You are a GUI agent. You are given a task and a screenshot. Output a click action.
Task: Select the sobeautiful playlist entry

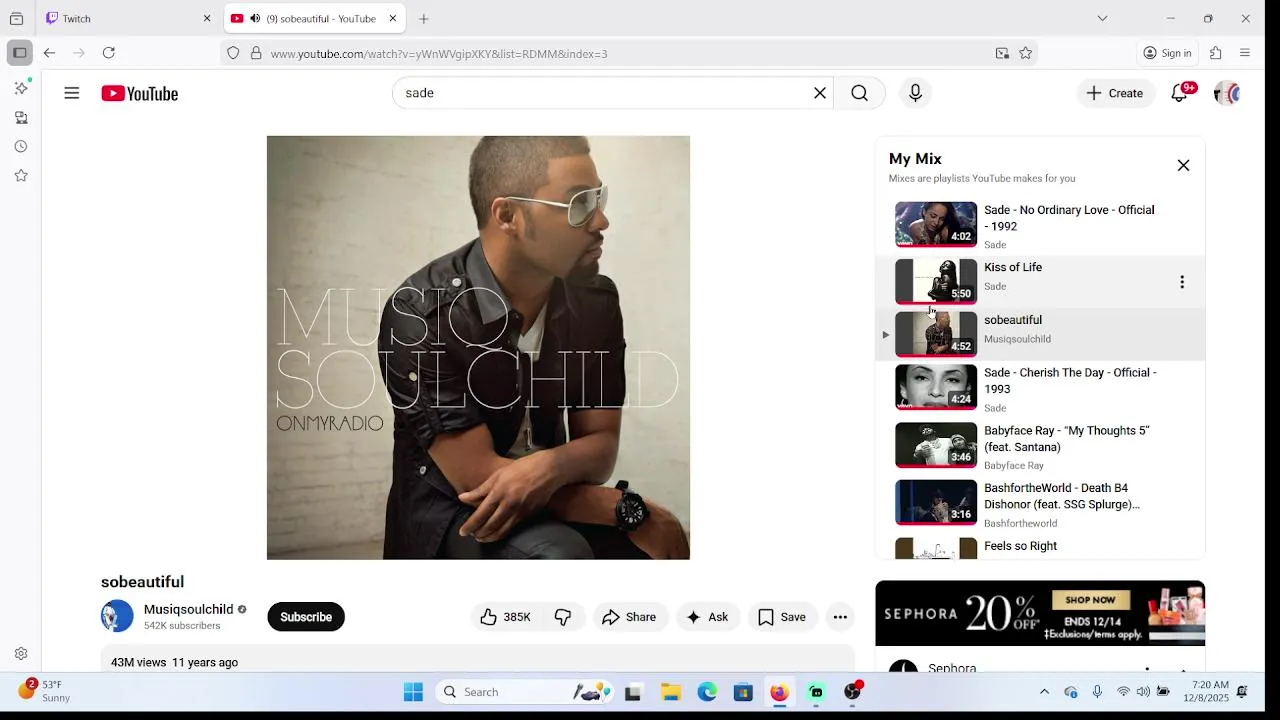(1040, 334)
